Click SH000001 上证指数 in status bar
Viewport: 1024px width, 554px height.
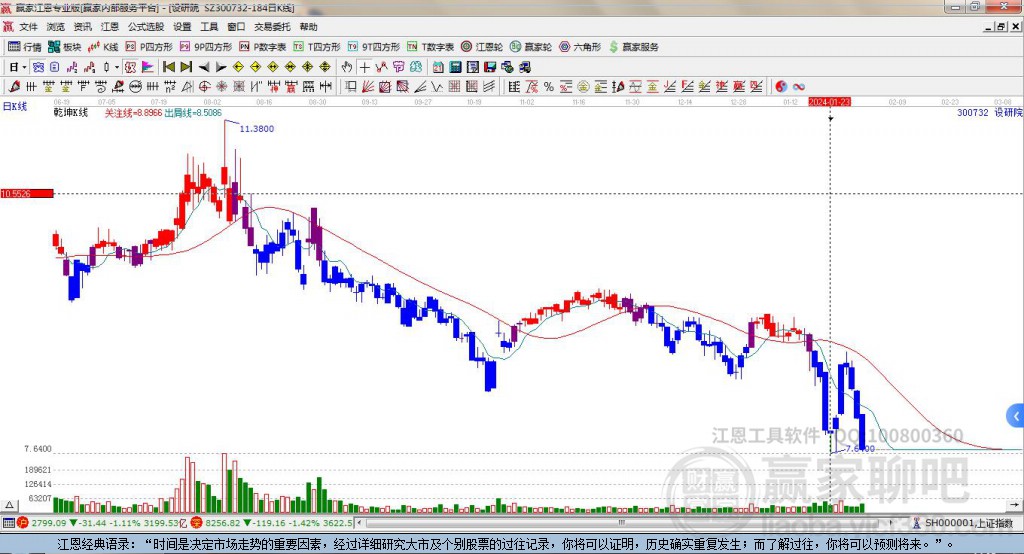point(969,523)
